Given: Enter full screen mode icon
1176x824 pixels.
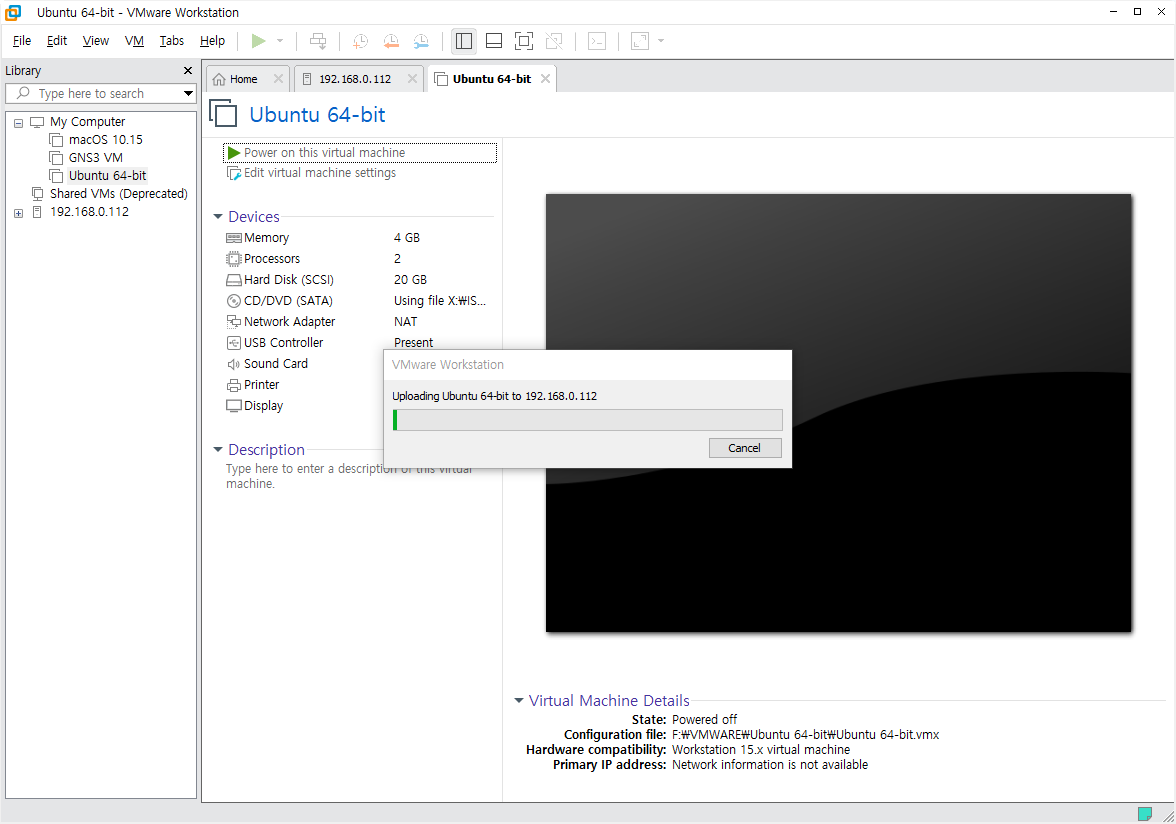Looking at the screenshot, I should tap(524, 41).
